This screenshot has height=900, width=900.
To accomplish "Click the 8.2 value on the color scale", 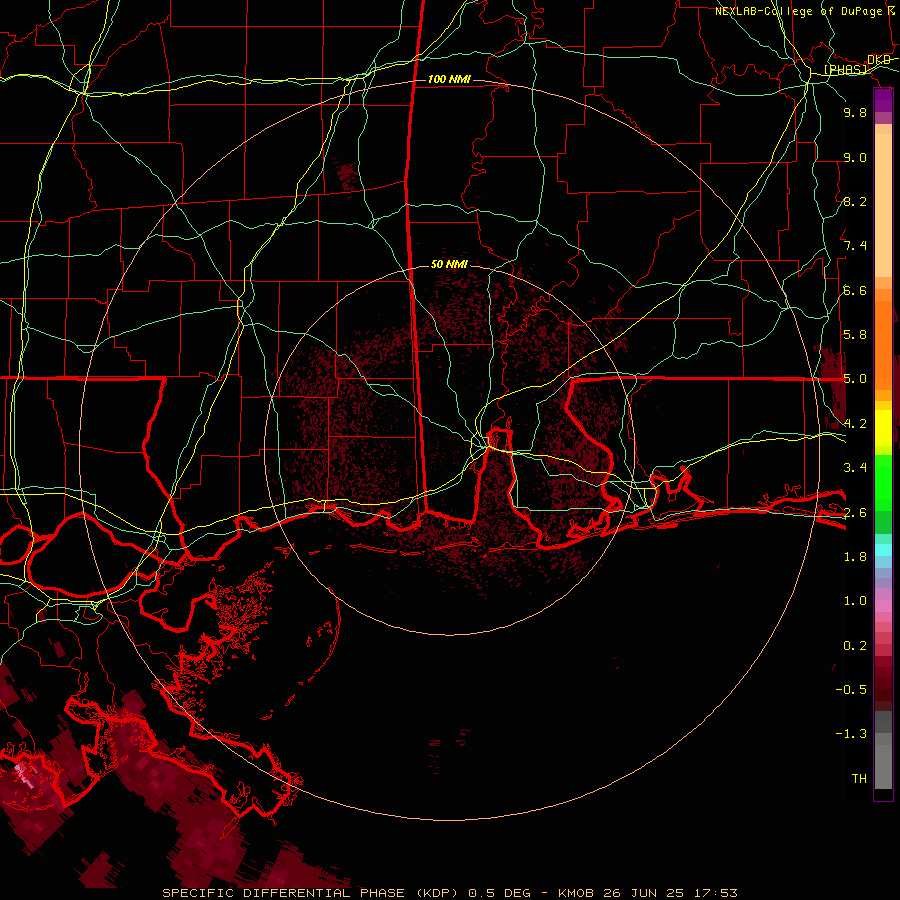I will (855, 201).
